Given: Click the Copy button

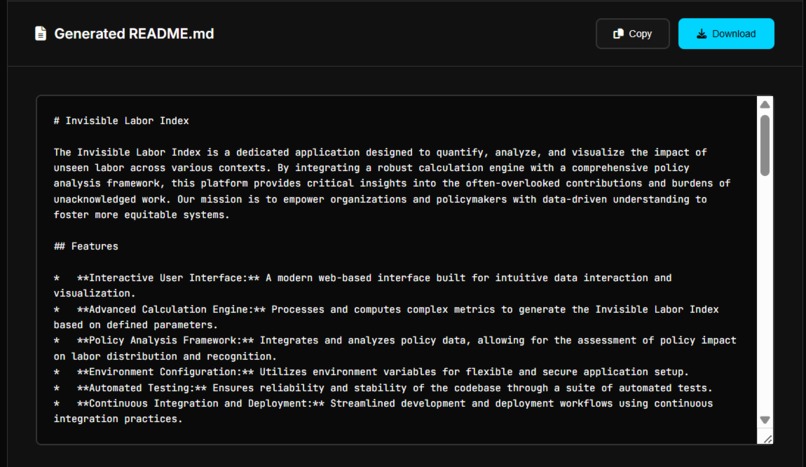Looking at the screenshot, I should click(632, 34).
